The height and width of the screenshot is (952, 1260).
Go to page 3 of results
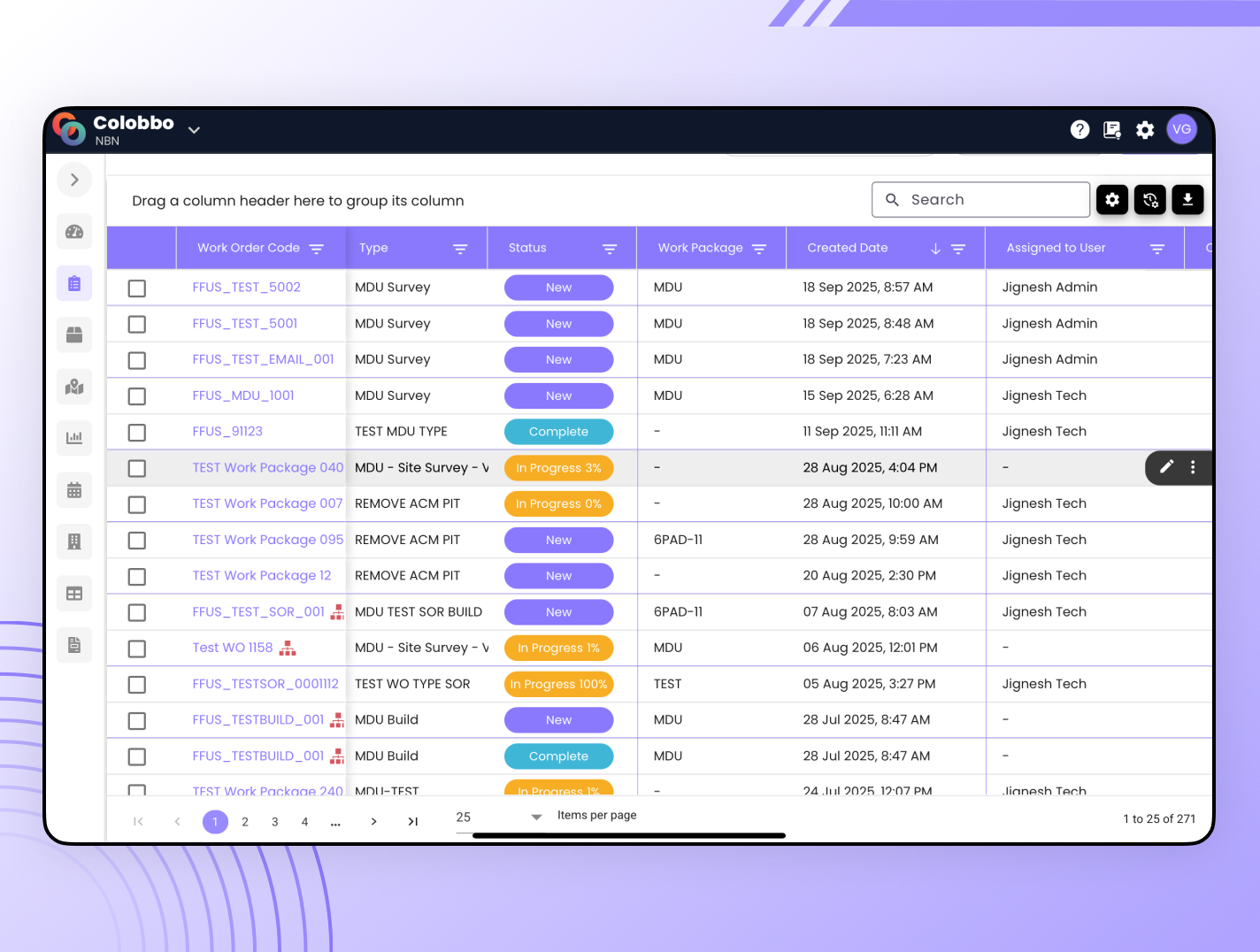pos(275,822)
